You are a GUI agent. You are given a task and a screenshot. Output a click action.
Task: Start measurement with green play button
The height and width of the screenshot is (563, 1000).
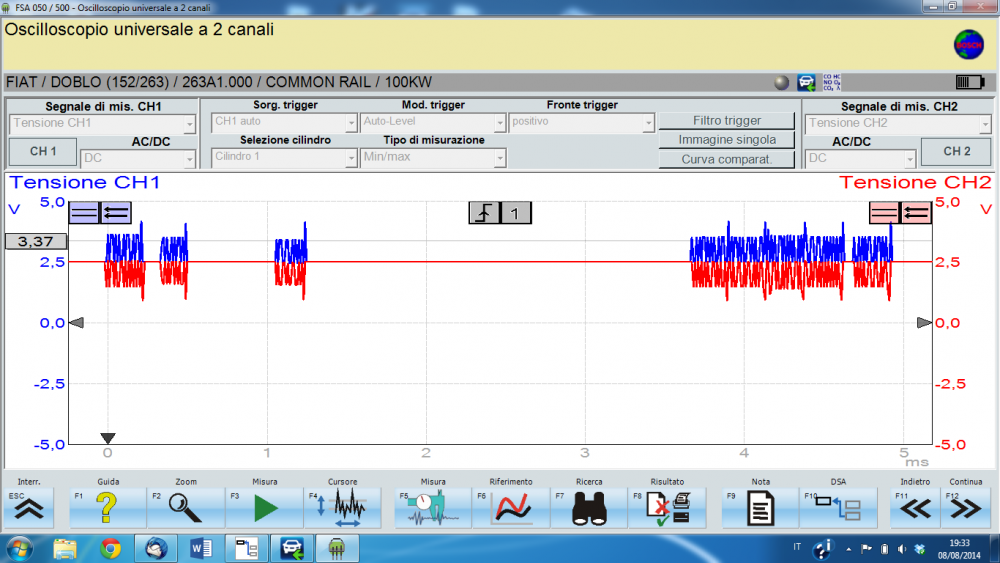point(264,508)
